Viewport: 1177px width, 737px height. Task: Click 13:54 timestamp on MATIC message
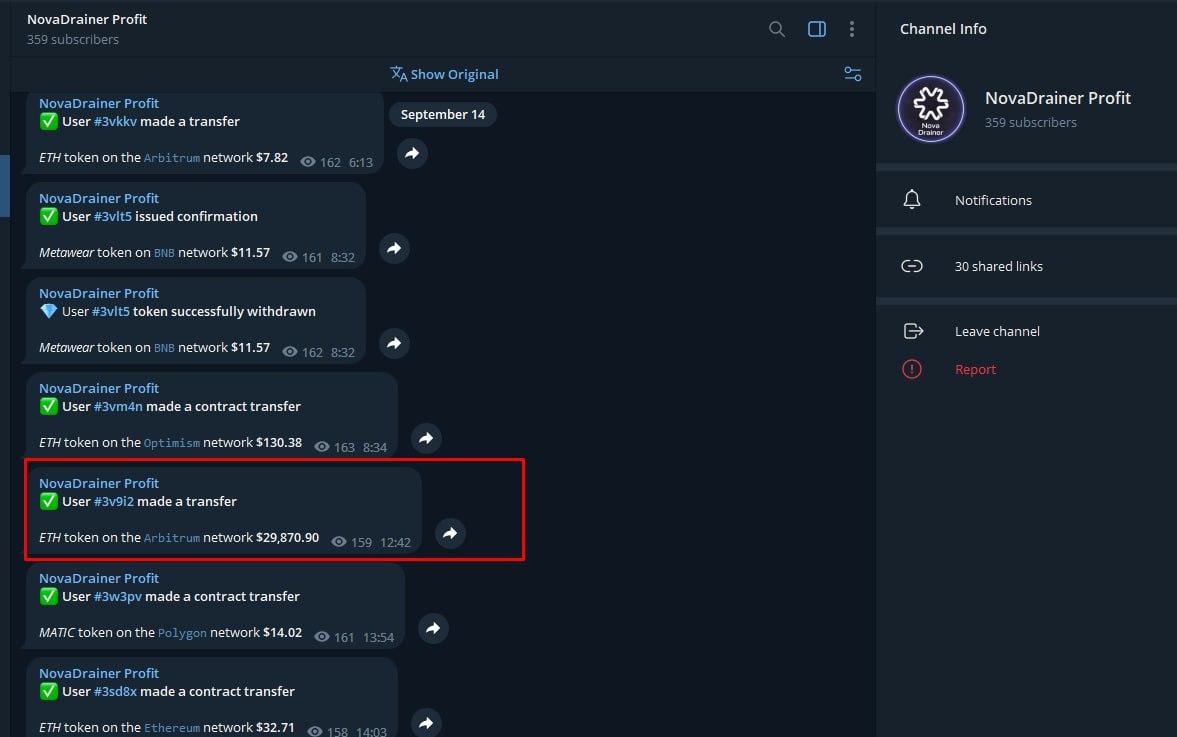pyautogui.click(x=378, y=637)
